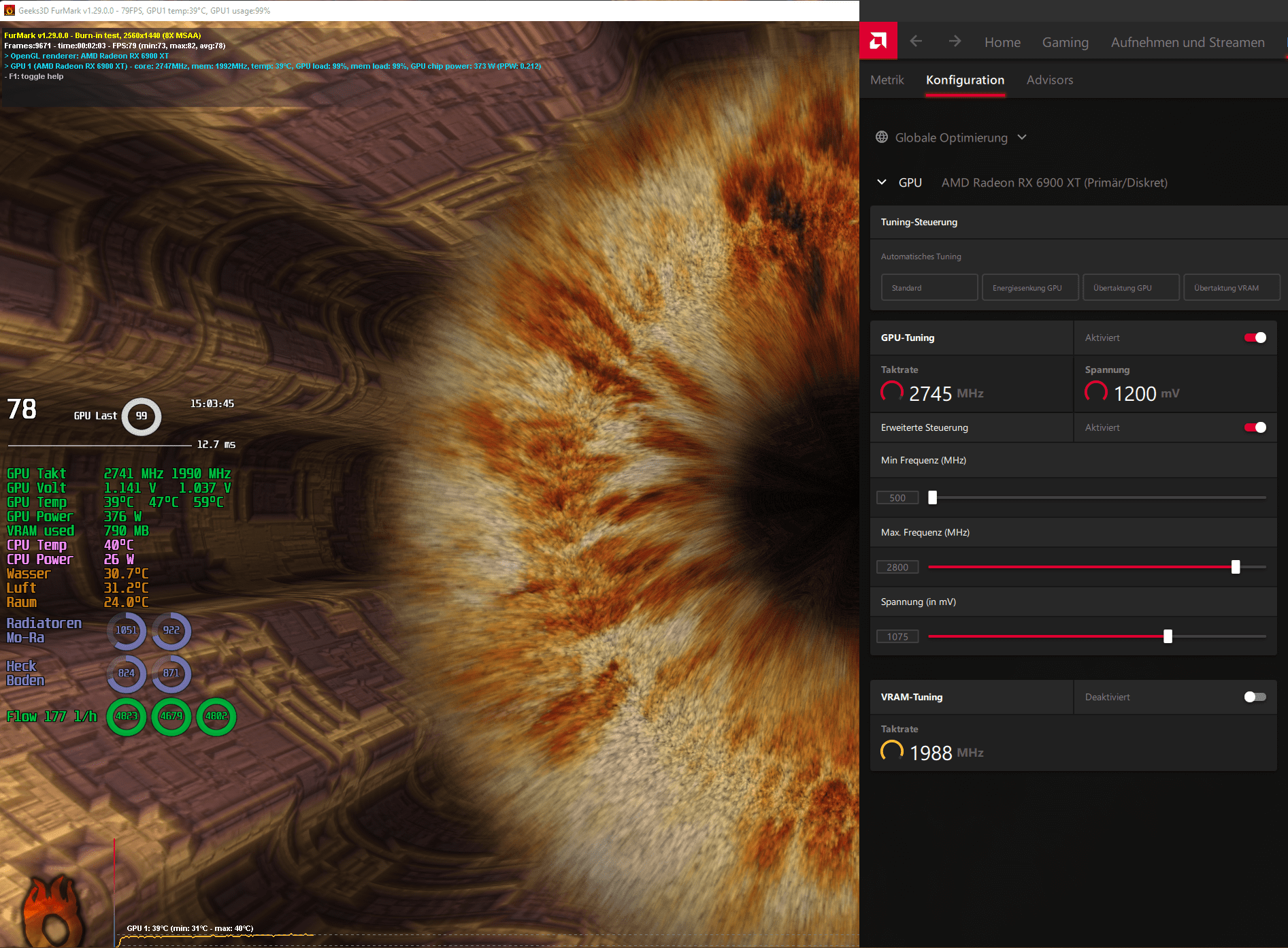
Task: Click the globe icon beside Globale Optimierung
Action: pyautogui.click(x=882, y=137)
